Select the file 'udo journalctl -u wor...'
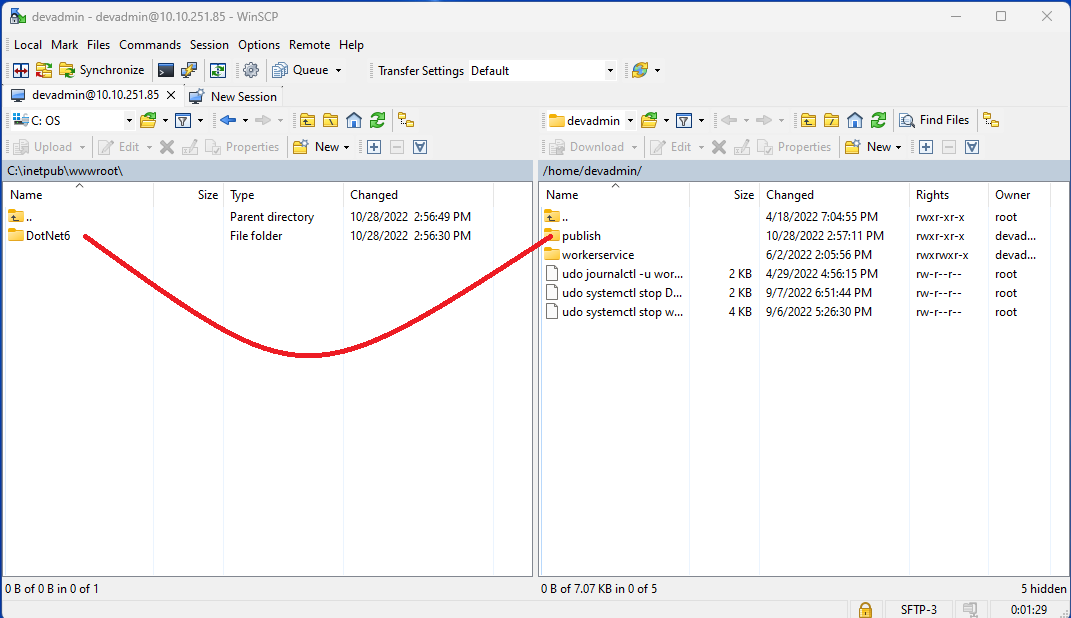 click(x=614, y=274)
